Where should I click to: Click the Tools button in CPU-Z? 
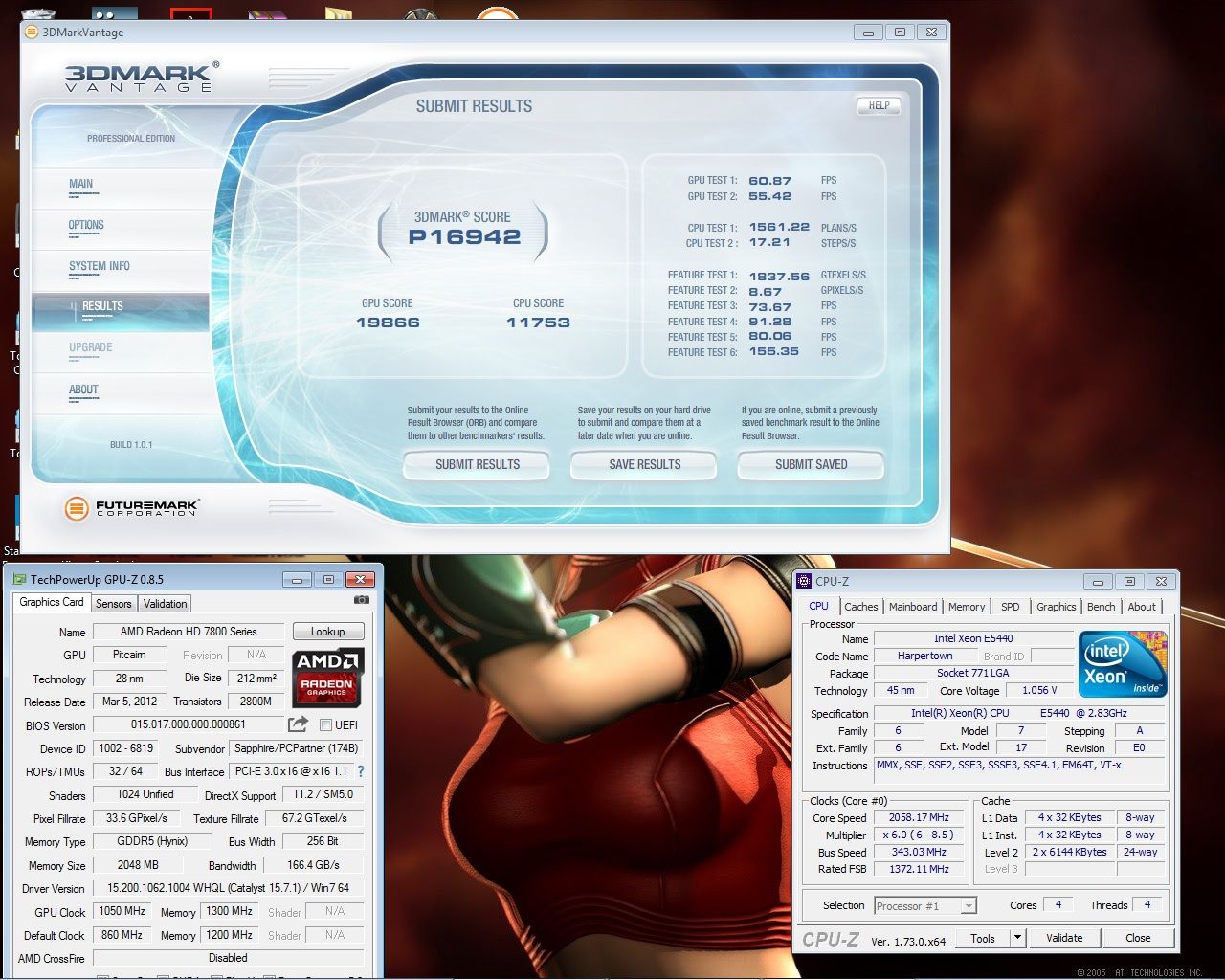point(983,938)
